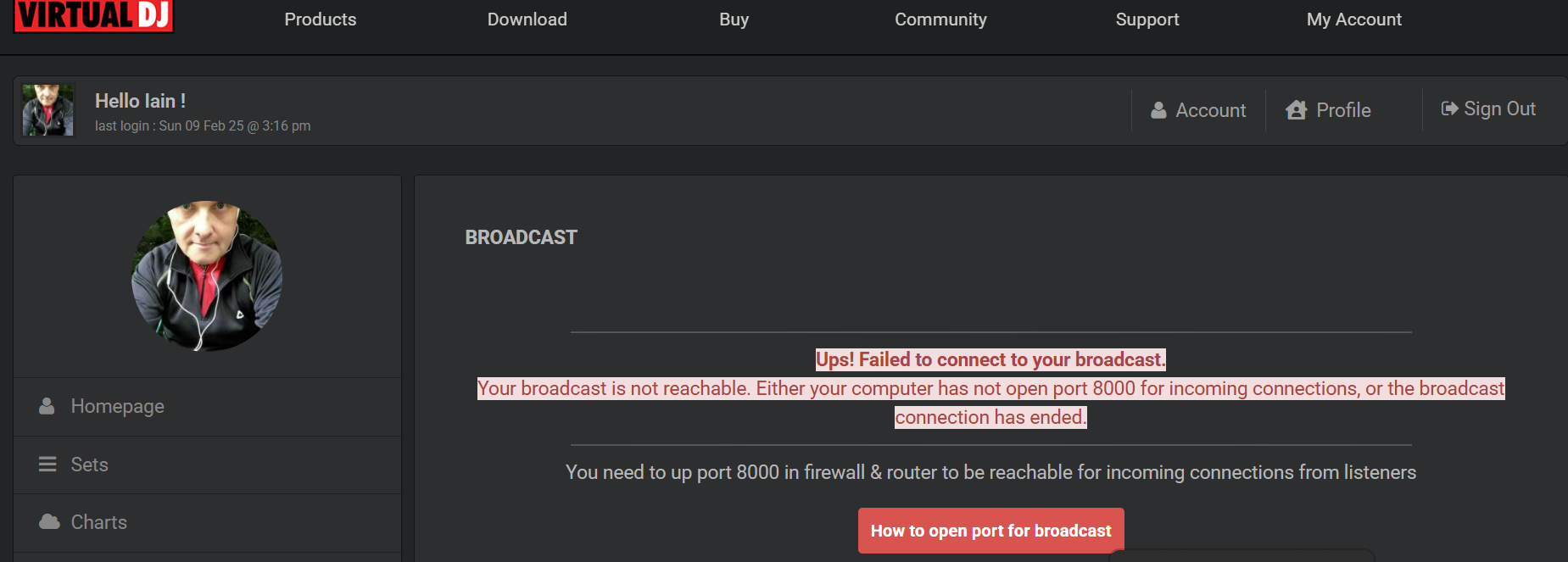1568x562 pixels.
Task: Click the Homepage label in sidebar
Action: [x=118, y=406]
